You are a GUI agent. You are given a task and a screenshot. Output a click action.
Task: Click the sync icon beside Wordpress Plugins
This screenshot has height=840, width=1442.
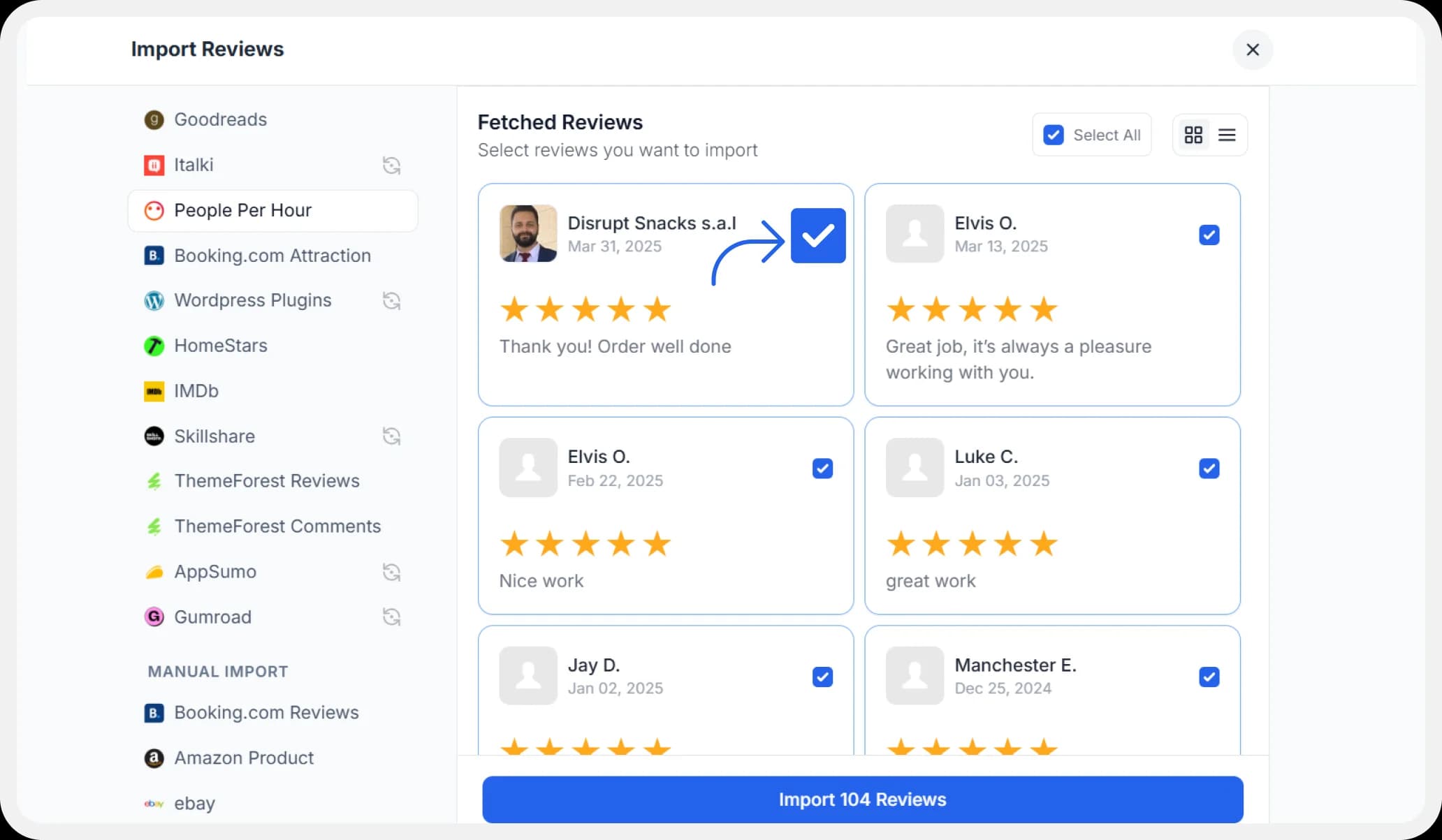point(391,300)
